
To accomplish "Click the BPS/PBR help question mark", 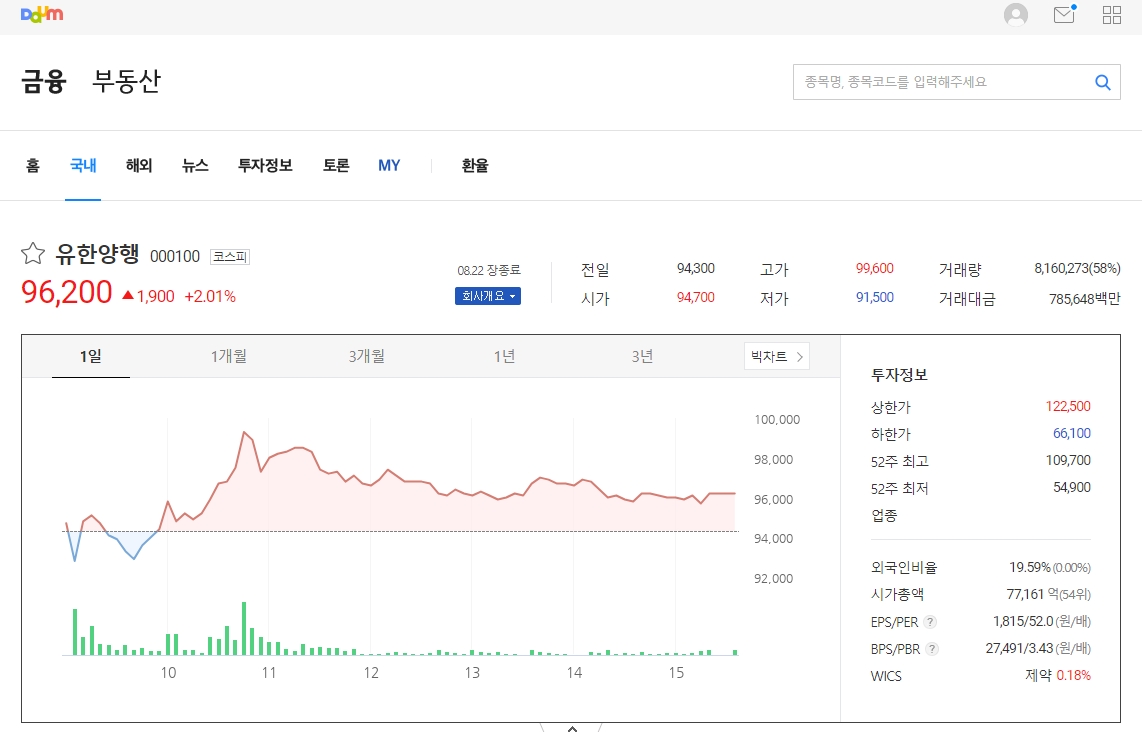I will [x=933, y=648].
